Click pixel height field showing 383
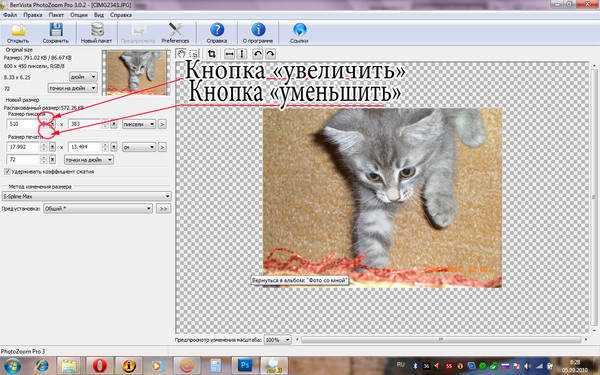The height and width of the screenshot is (375, 600). pos(85,124)
